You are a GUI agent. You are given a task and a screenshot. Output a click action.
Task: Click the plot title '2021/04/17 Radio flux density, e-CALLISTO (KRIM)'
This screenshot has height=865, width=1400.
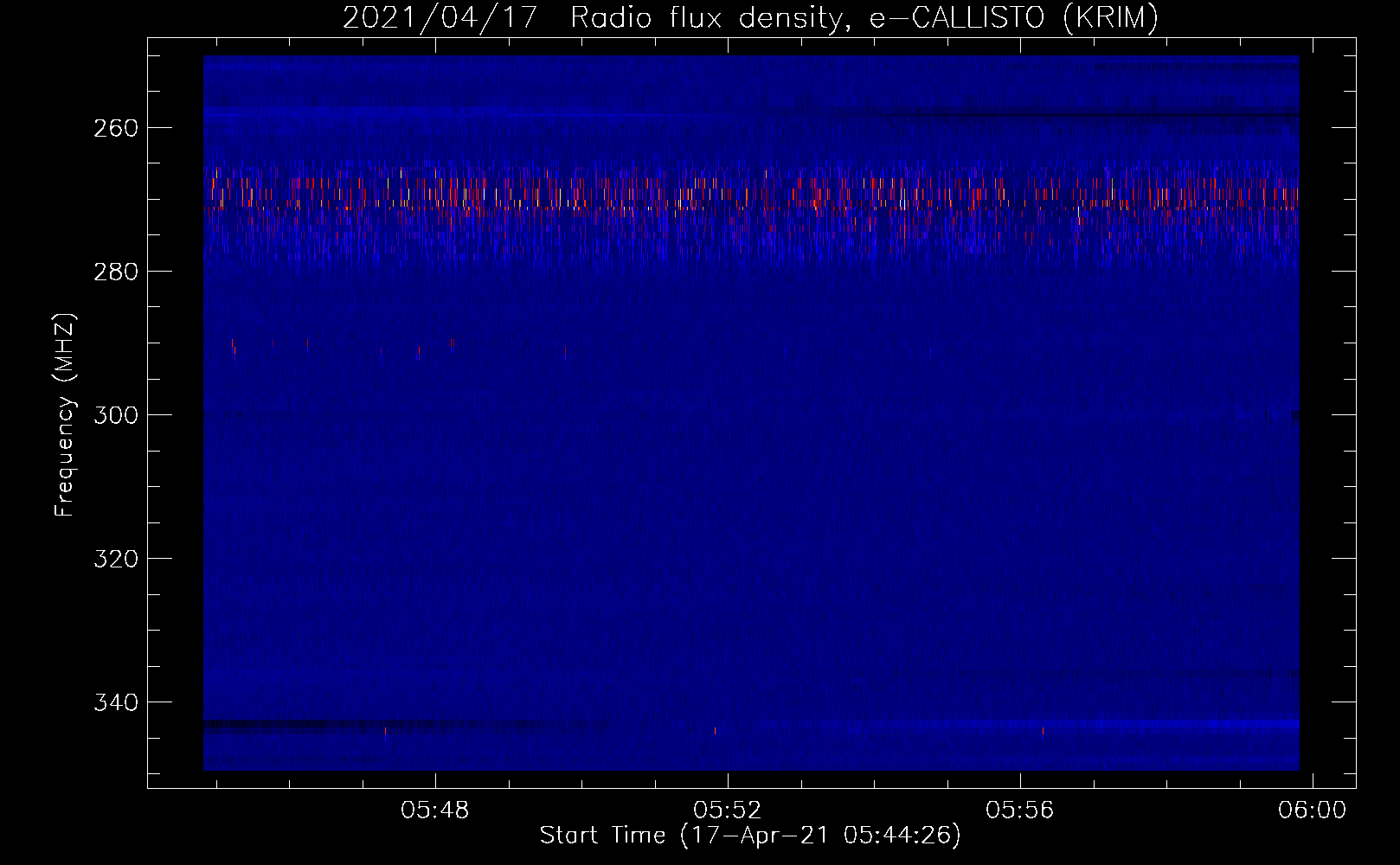point(750,17)
